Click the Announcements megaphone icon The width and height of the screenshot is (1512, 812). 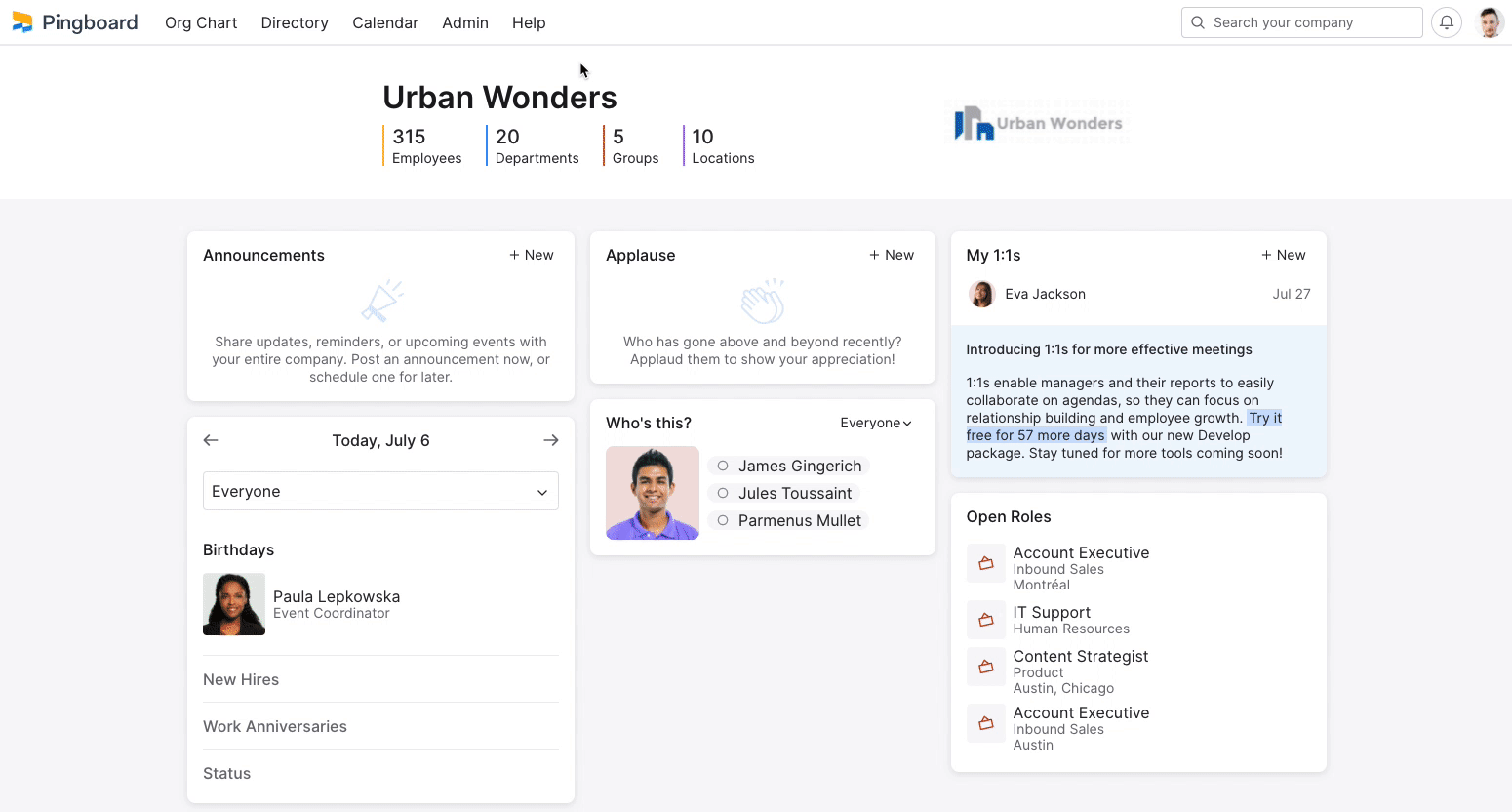381,302
